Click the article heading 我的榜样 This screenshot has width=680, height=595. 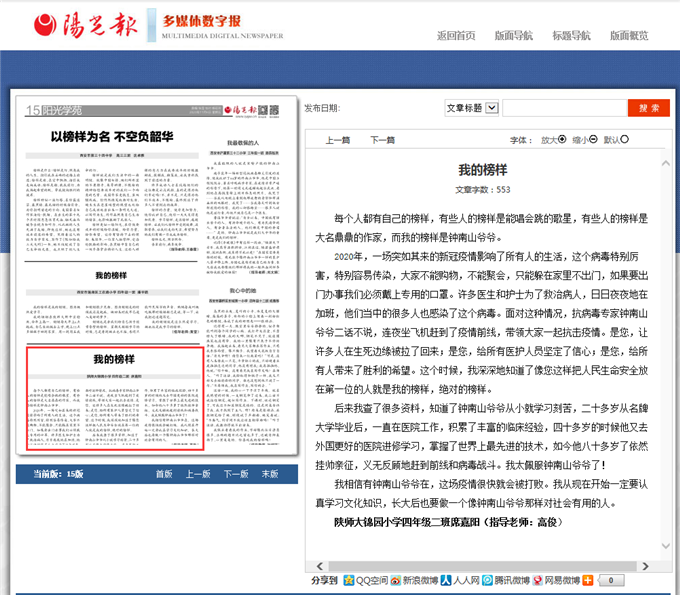coord(483,170)
